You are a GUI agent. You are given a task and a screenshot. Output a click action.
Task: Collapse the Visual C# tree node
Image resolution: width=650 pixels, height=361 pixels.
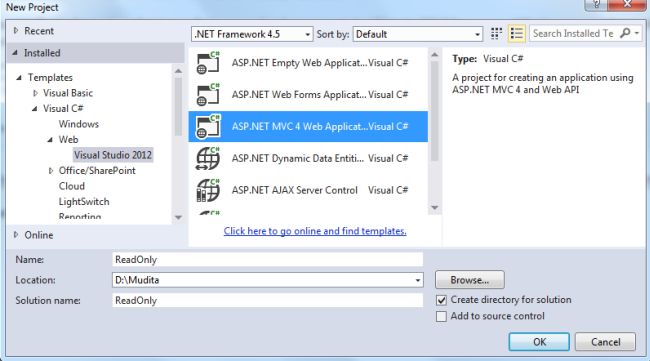[35, 109]
